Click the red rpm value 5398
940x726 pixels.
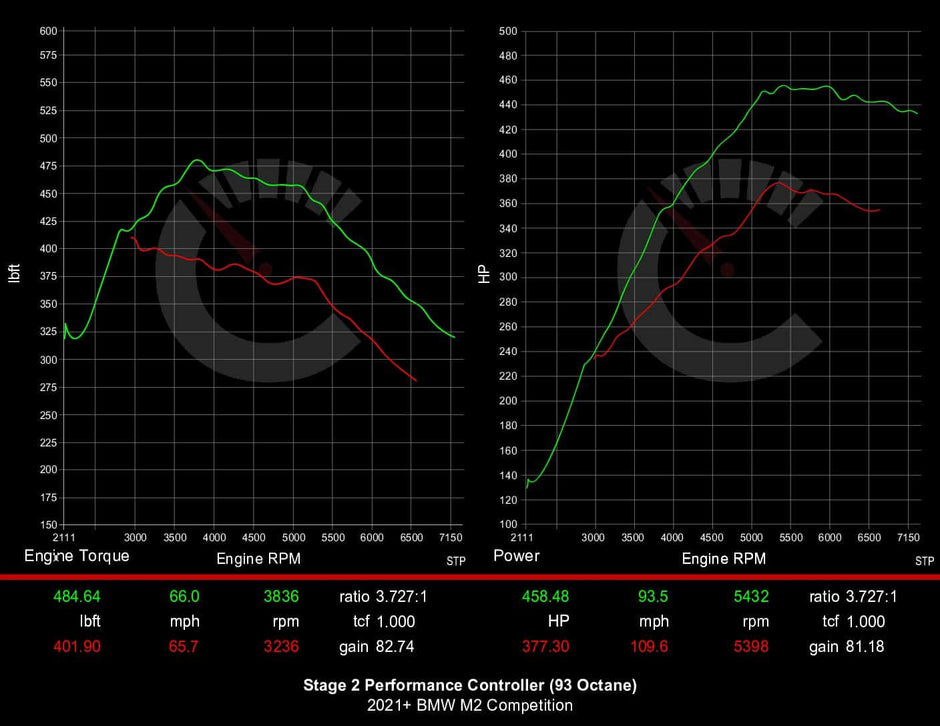pyautogui.click(x=751, y=646)
